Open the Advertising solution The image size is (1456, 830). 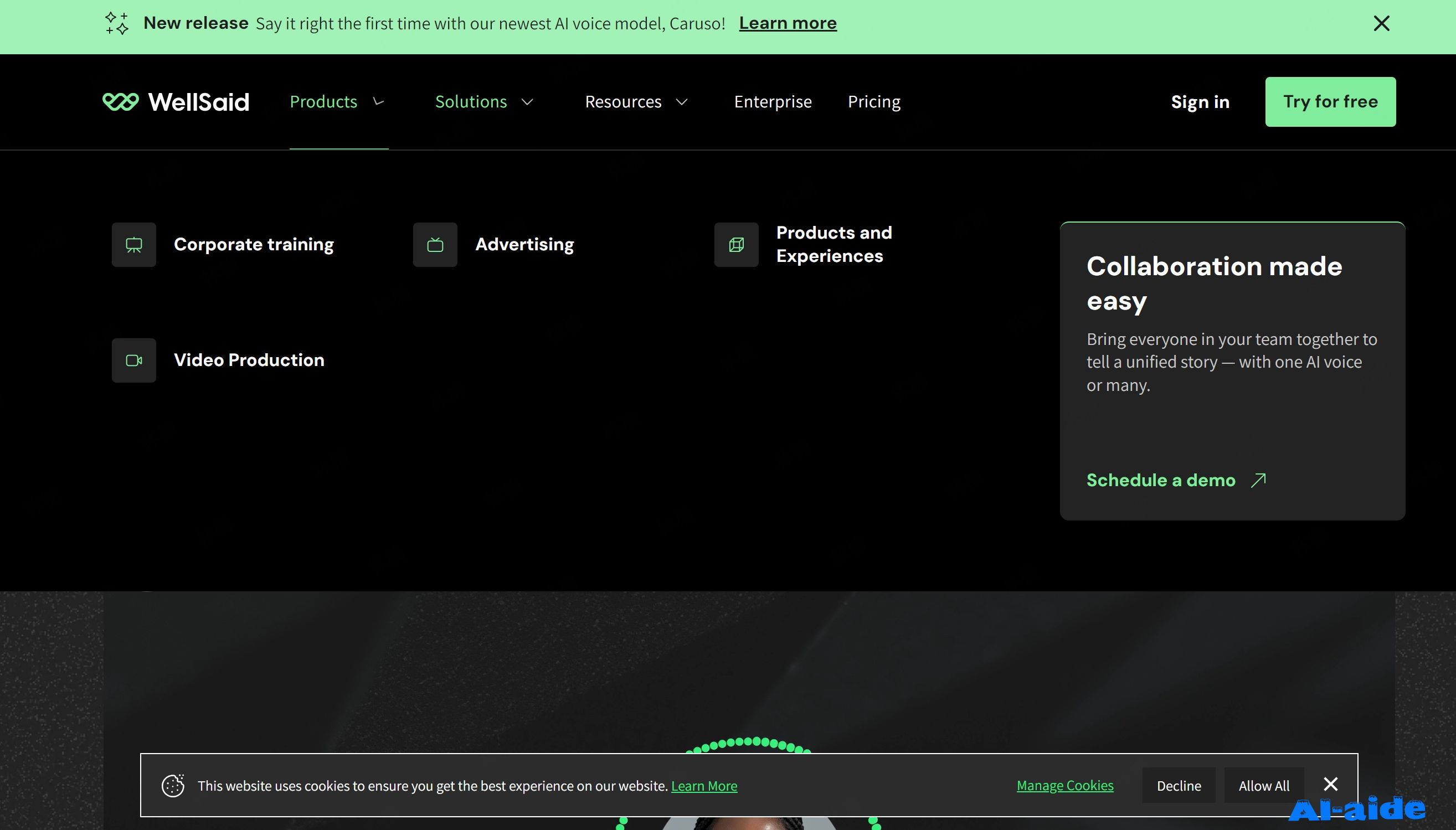[524, 245]
